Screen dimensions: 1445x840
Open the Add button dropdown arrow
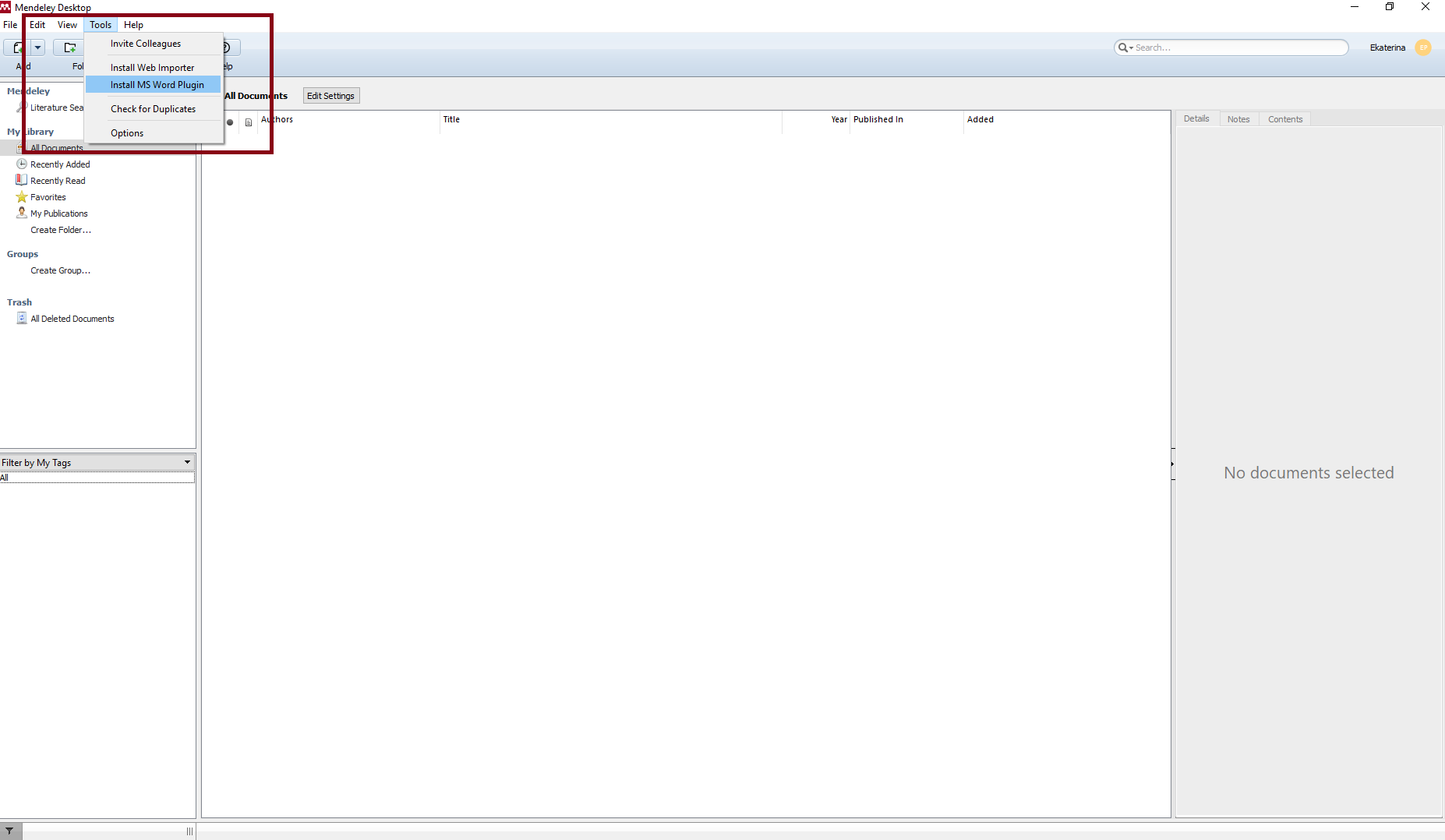[37, 48]
